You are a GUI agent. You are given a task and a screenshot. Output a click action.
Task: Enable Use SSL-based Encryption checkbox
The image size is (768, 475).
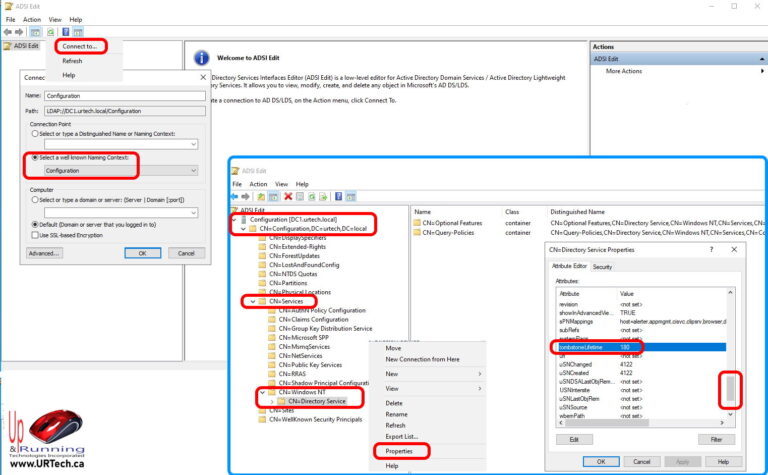click(35, 235)
